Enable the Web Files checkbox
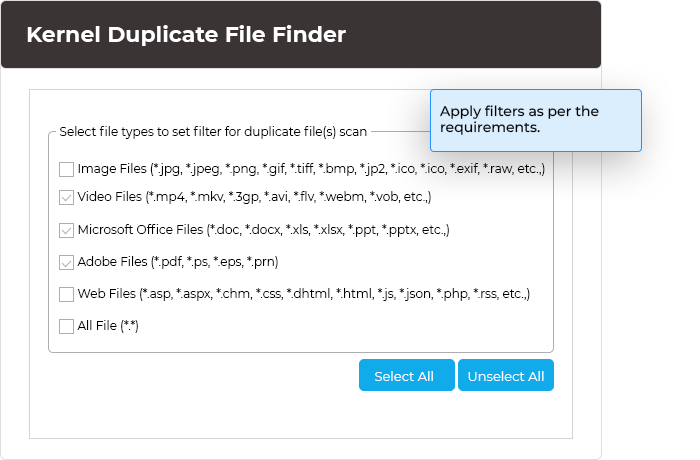The image size is (700, 460). click(67, 294)
